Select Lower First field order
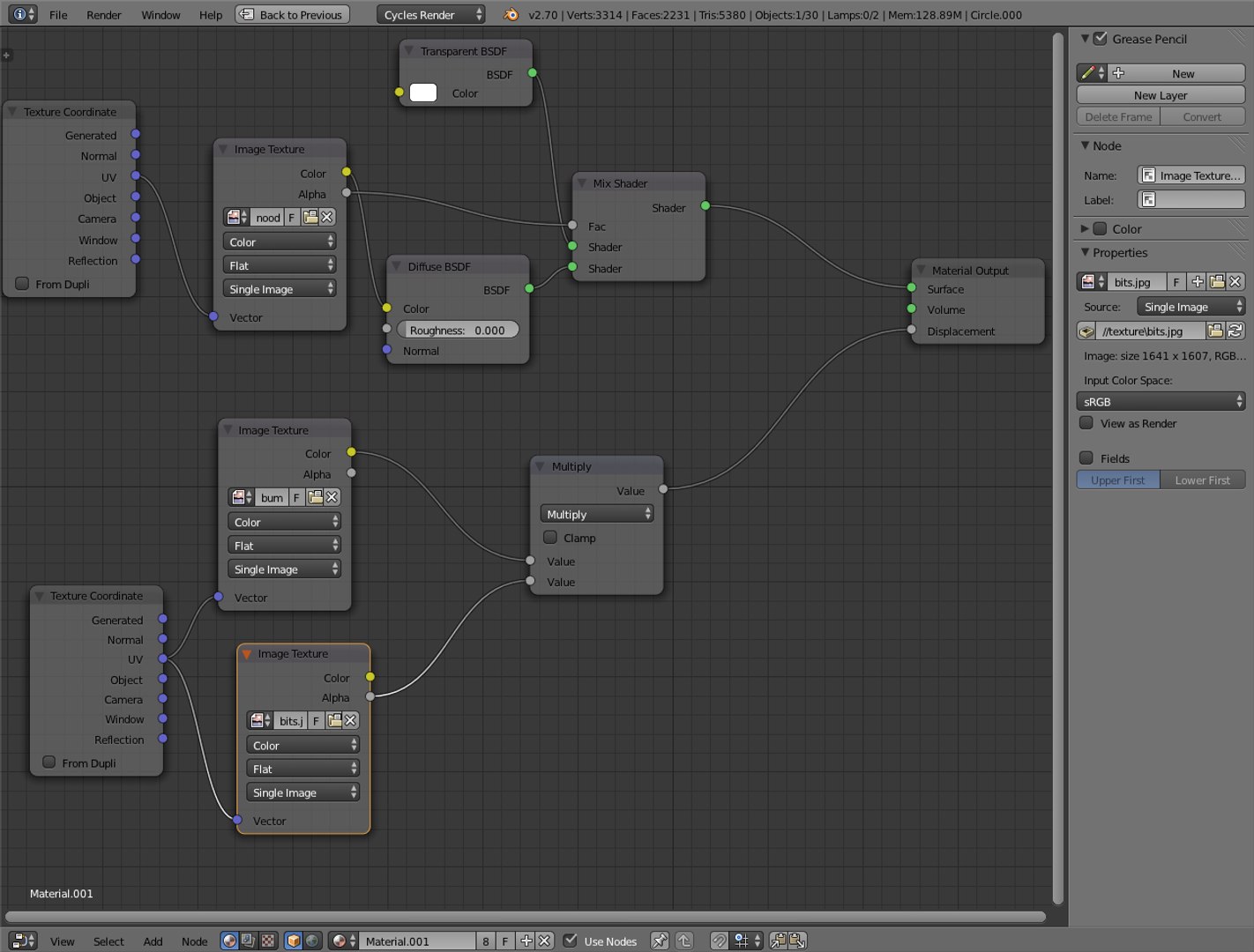 pyautogui.click(x=1202, y=480)
